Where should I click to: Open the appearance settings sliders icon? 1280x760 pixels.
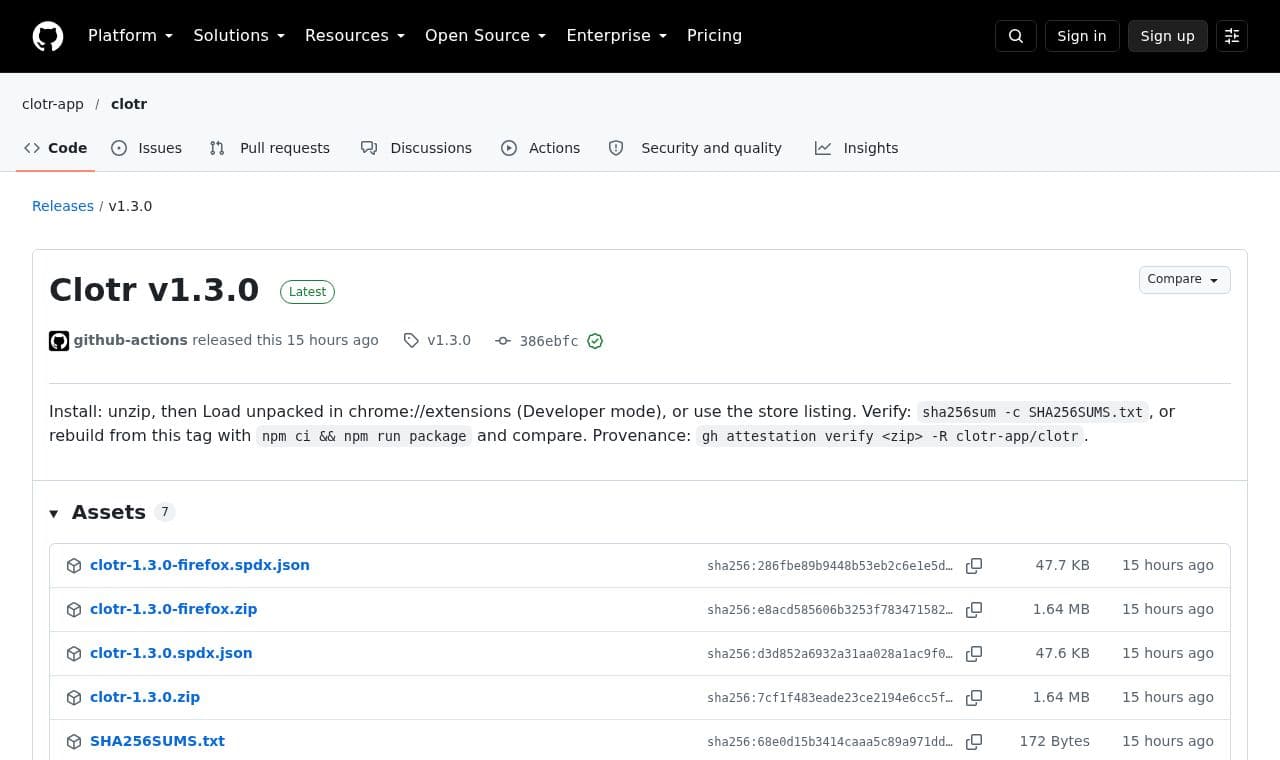point(1232,36)
